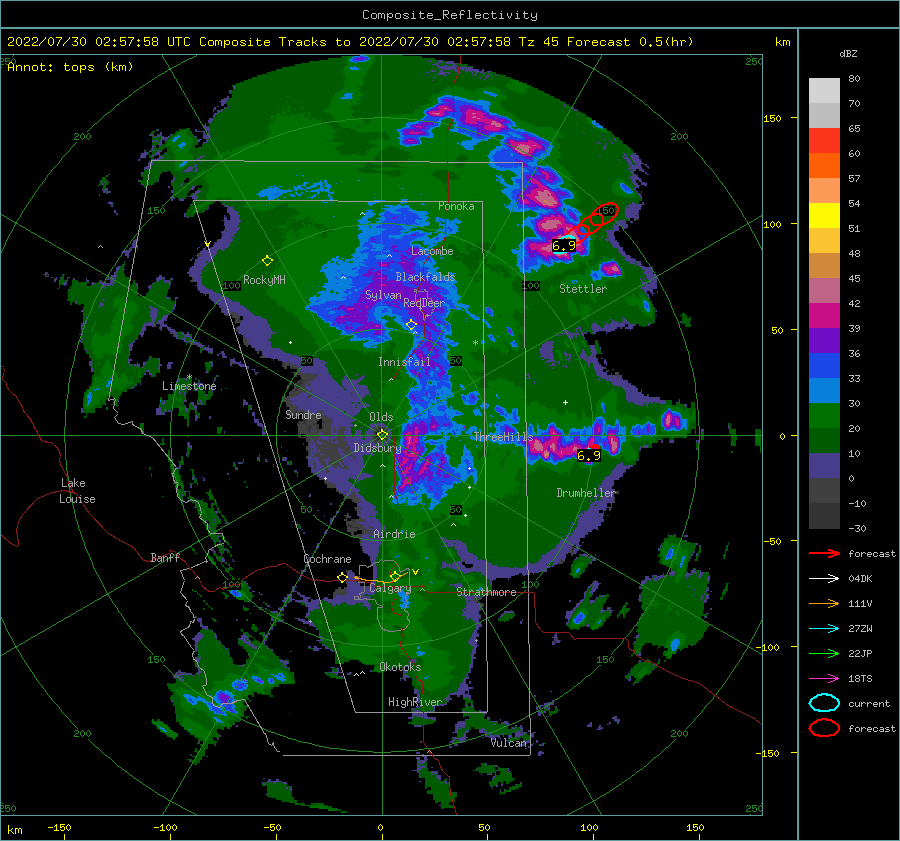Click the RedDeer city label
The width and height of the screenshot is (900, 841).
coord(424,303)
